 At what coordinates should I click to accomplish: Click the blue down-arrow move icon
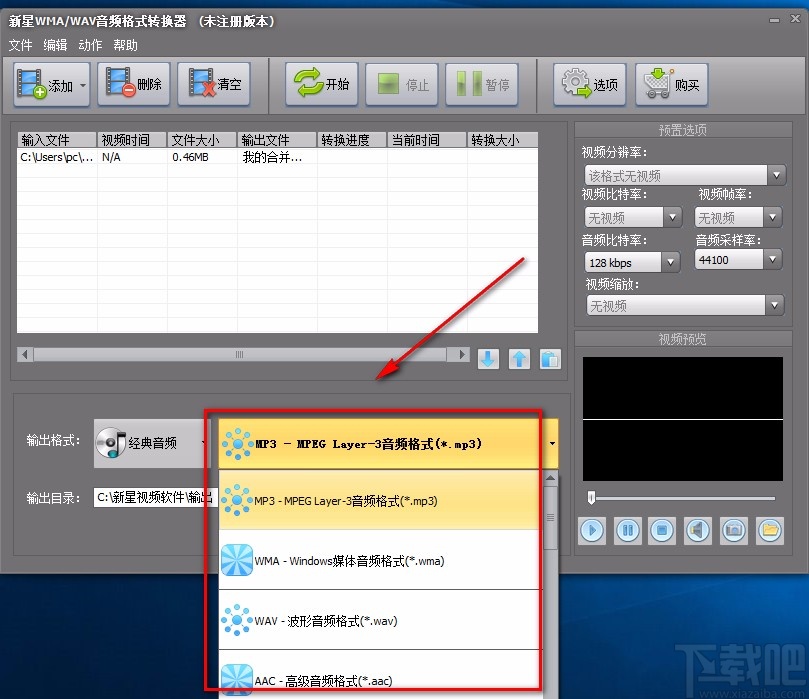[x=488, y=358]
